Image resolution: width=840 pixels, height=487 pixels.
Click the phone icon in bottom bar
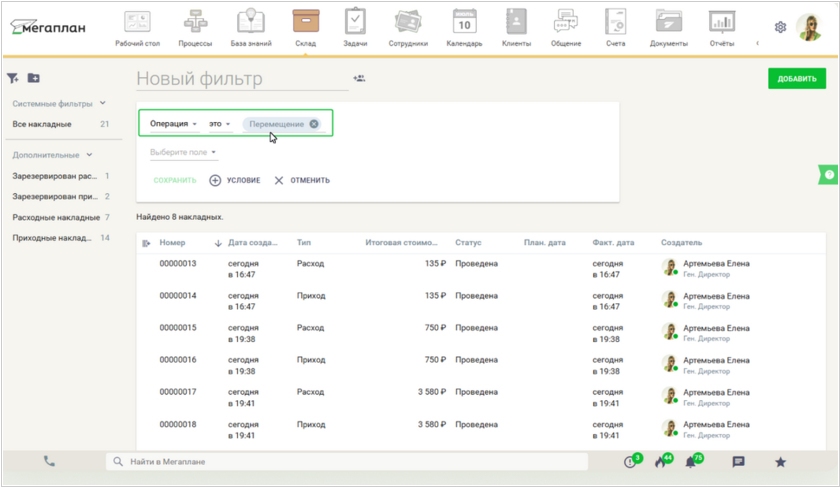pos(49,461)
